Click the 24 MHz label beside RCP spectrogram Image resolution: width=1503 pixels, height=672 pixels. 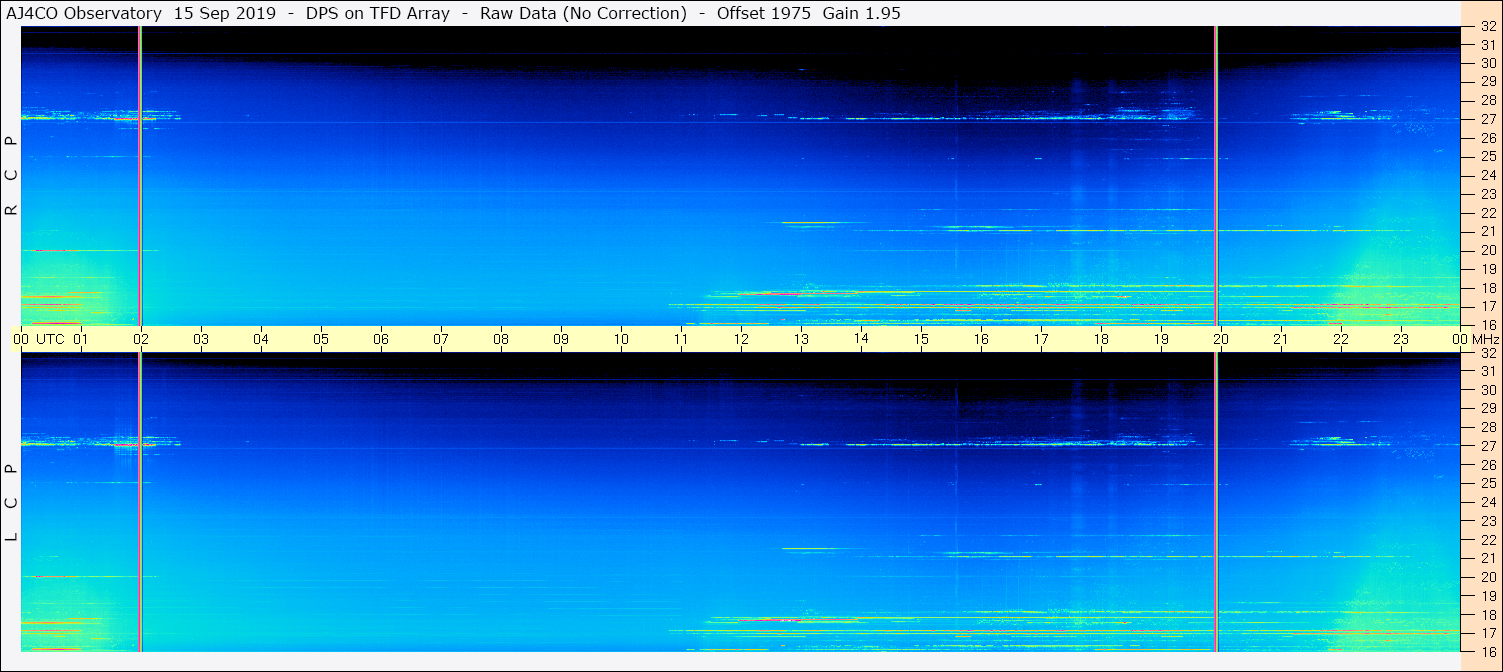coord(1487,175)
